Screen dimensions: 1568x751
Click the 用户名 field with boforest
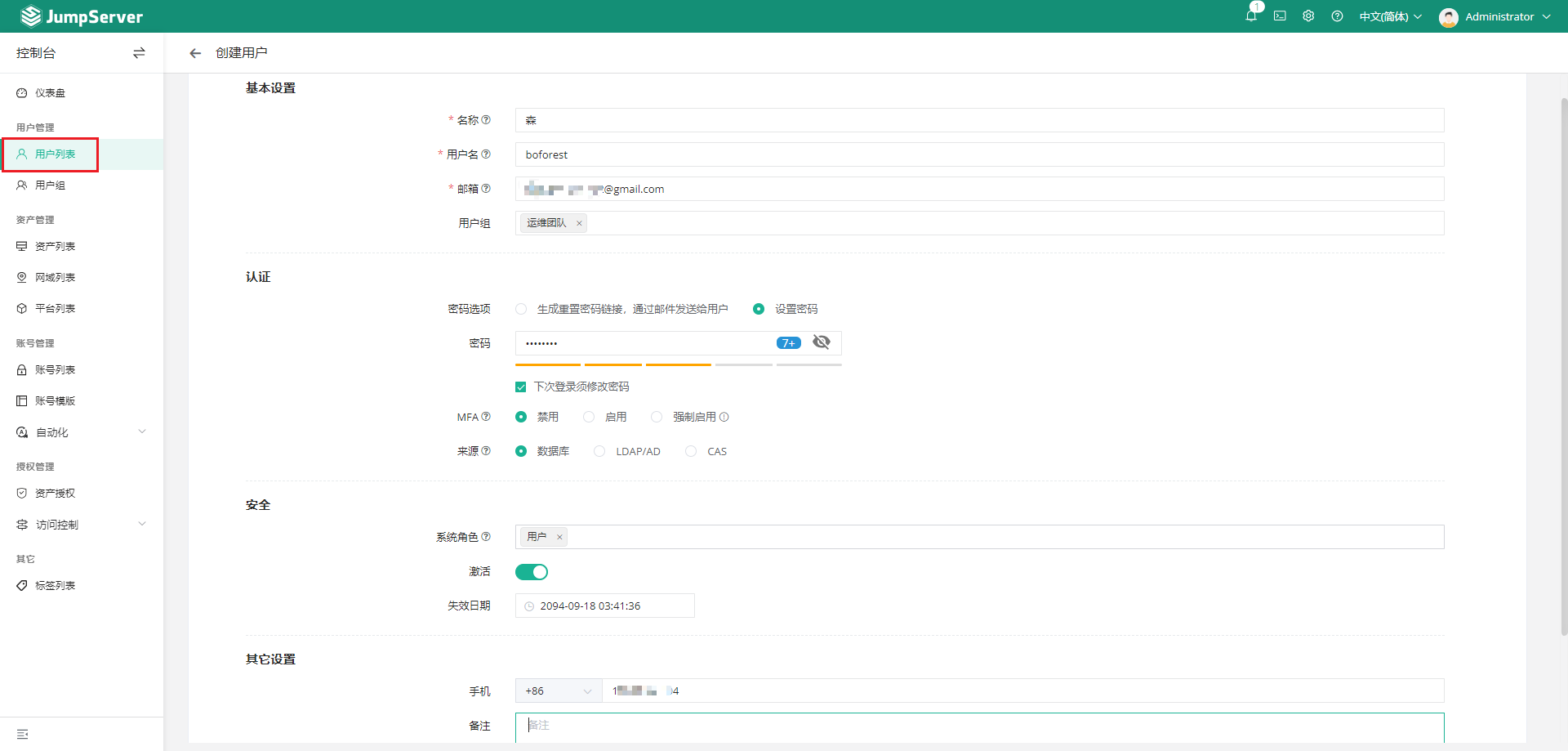(979, 154)
